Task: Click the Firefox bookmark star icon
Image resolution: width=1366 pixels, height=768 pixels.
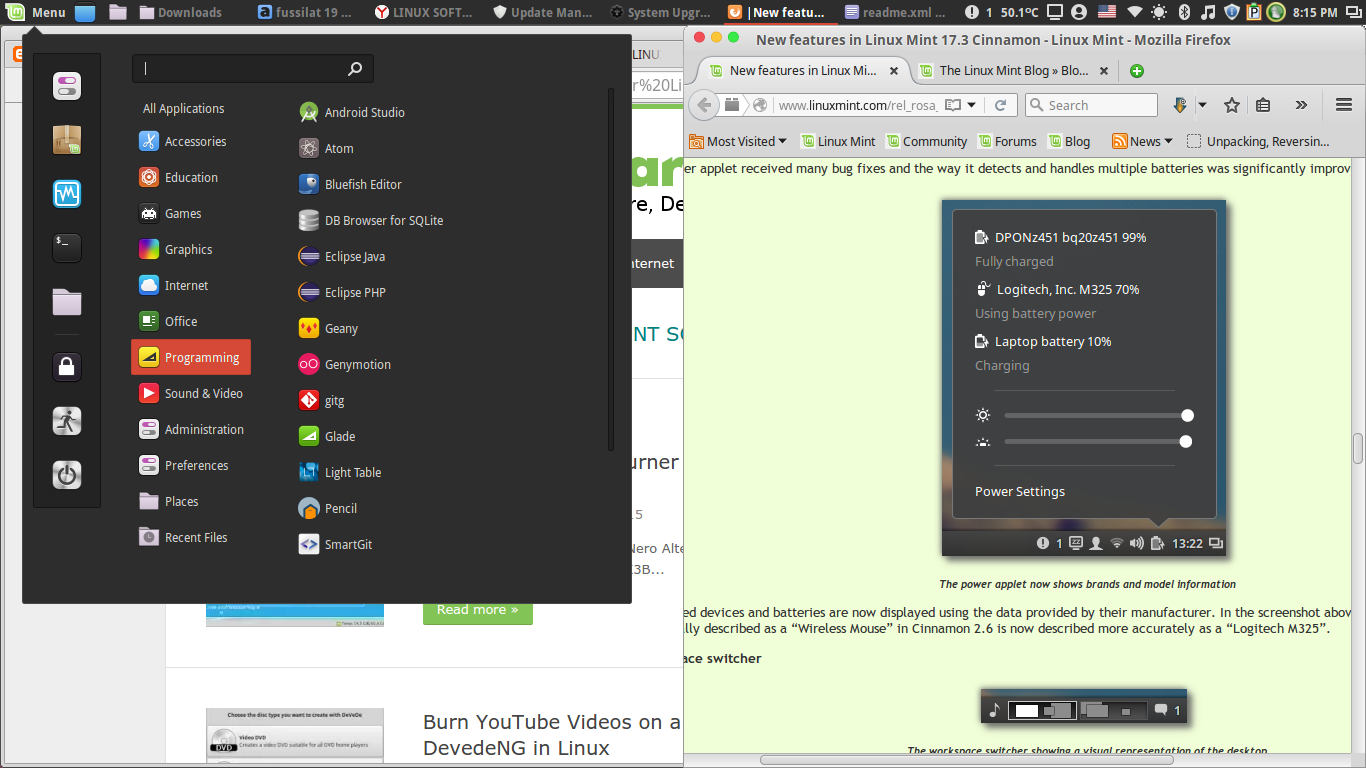Action: point(1232,105)
